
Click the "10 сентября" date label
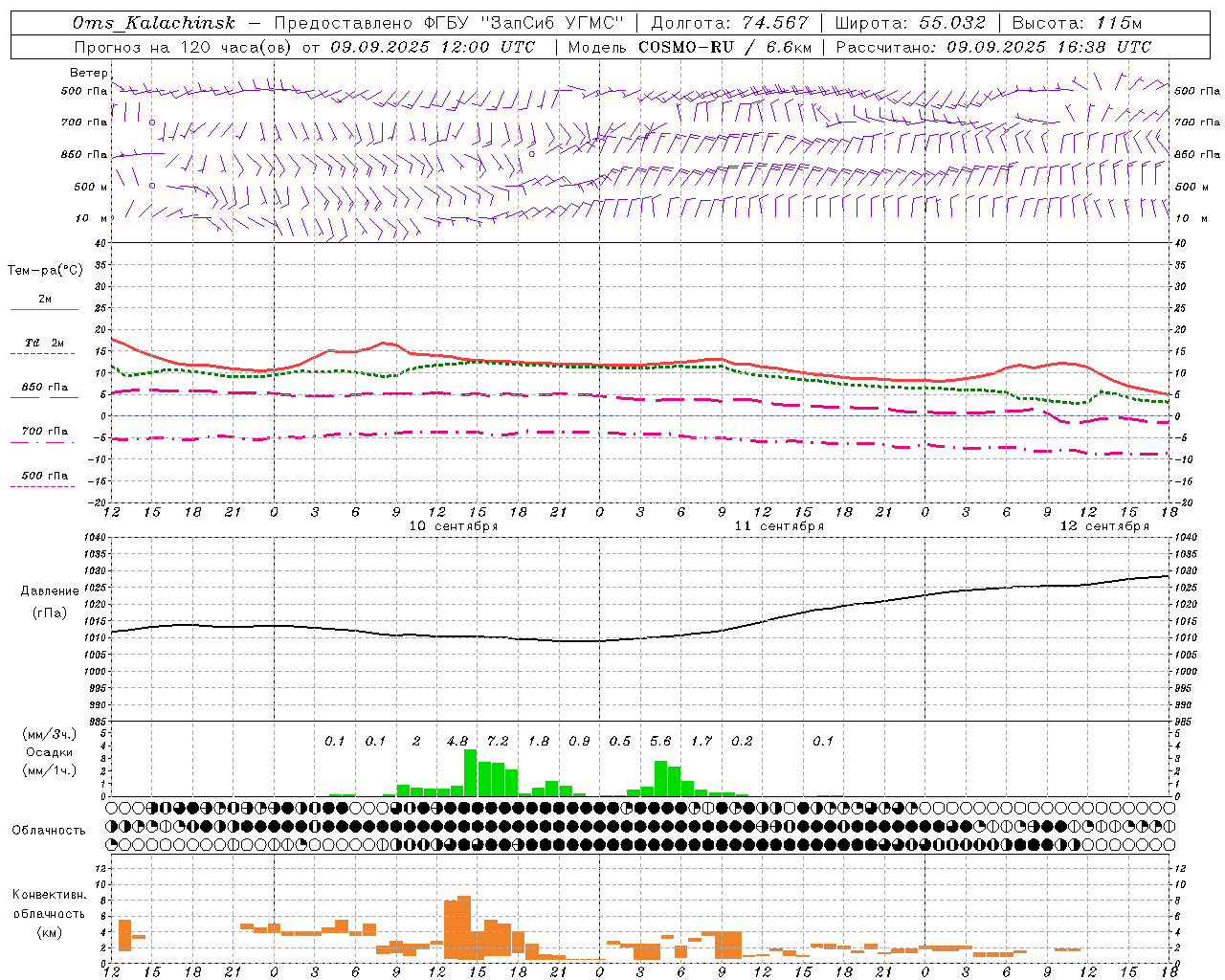point(454,526)
